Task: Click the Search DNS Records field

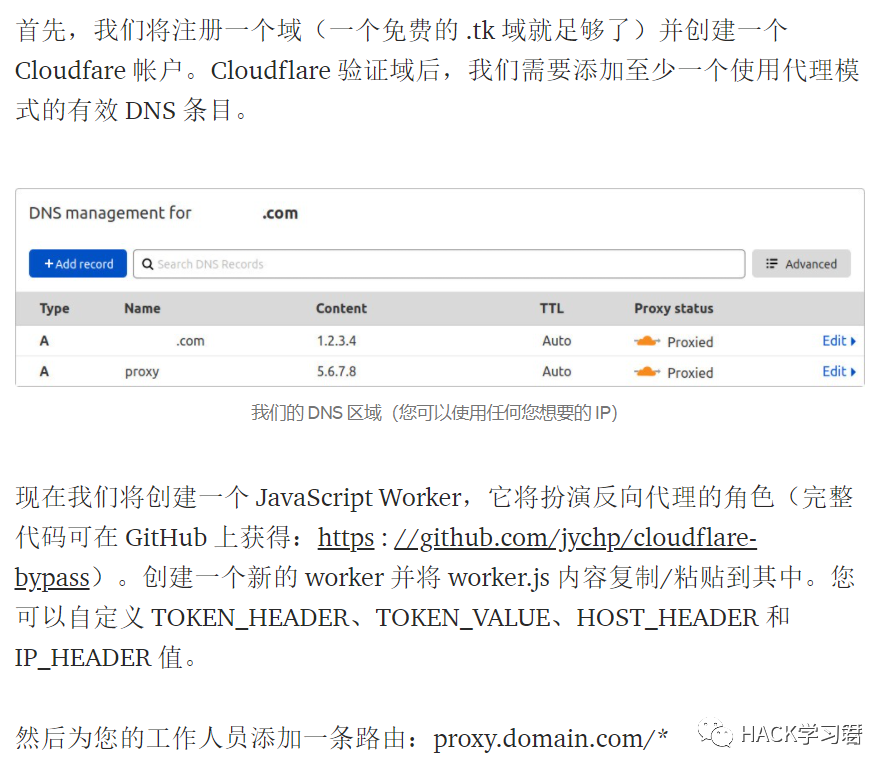Action: tap(439, 264)
